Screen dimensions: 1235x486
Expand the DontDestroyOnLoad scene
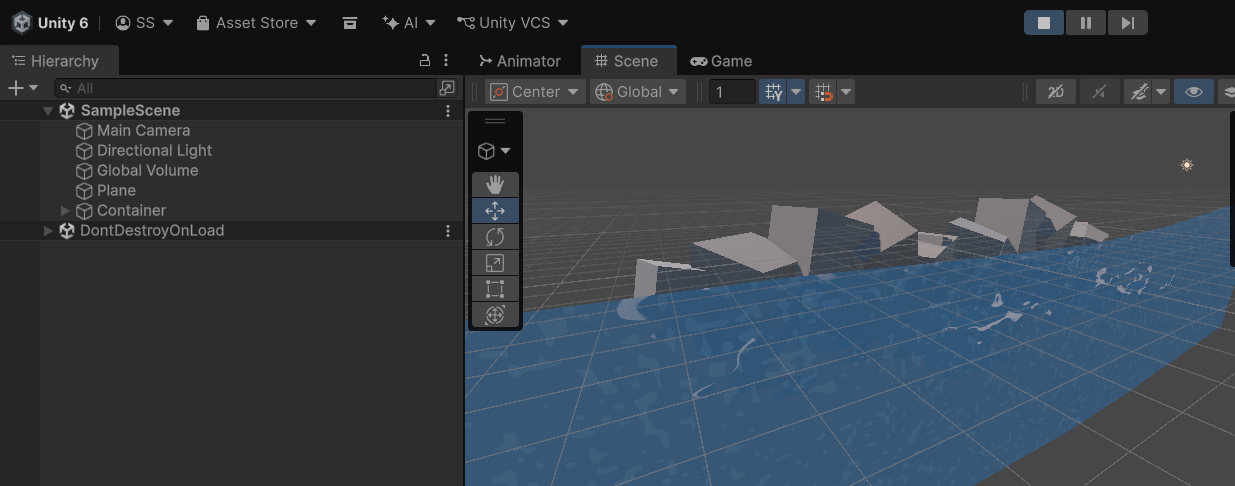coord(48,231)
